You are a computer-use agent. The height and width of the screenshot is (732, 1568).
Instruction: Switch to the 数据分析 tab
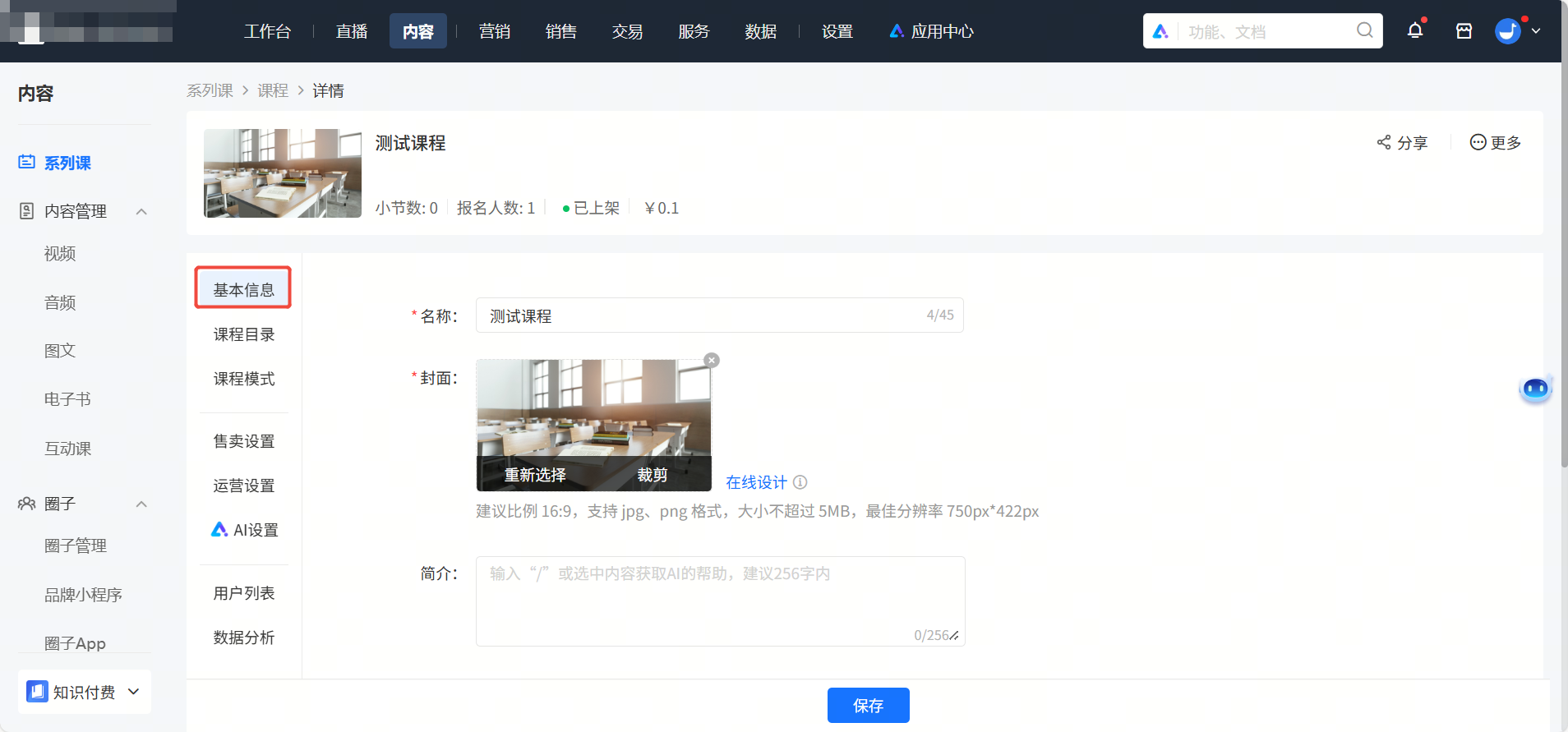[x=244, y=638]
